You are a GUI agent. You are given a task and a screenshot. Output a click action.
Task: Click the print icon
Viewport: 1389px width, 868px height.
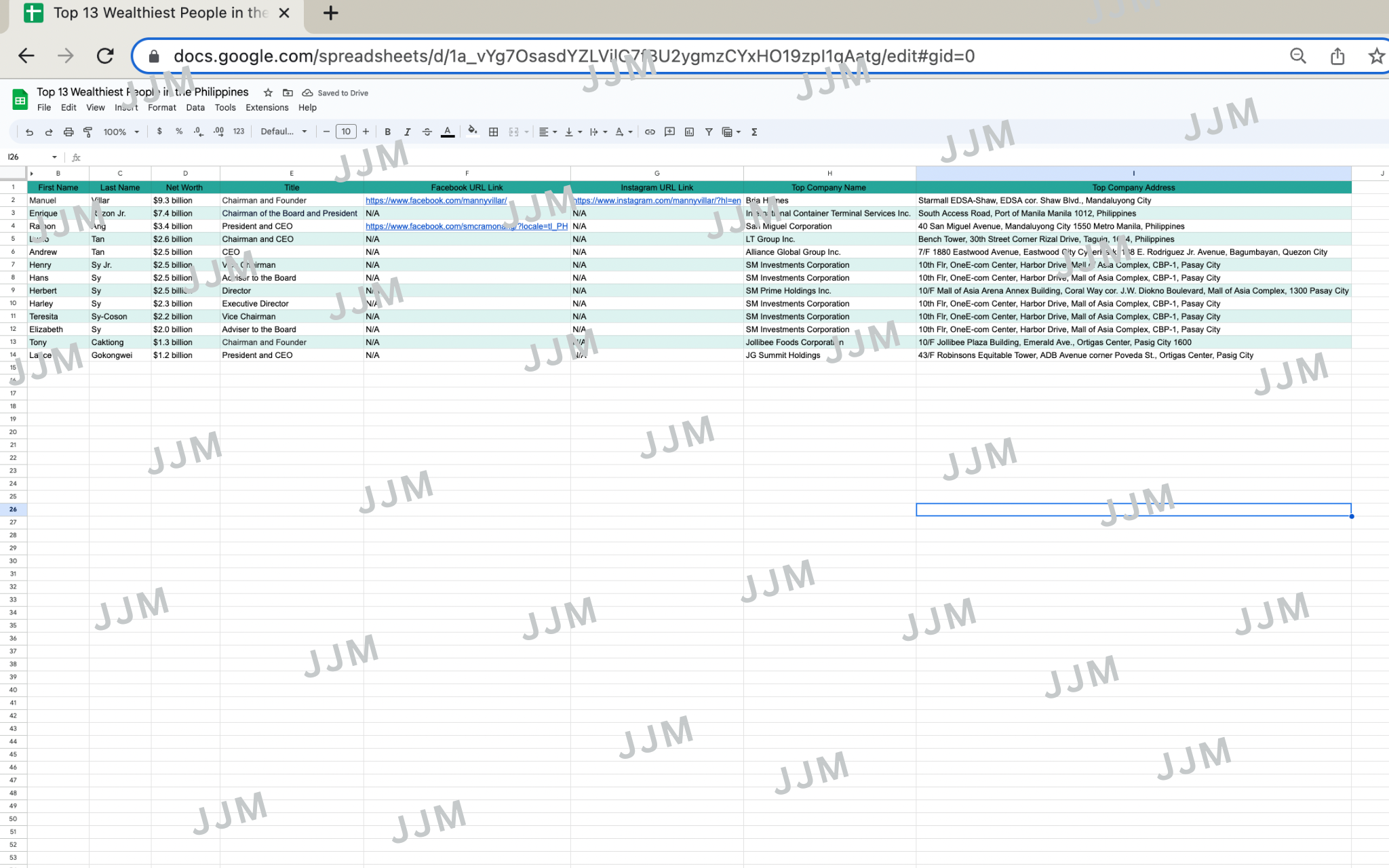pos(69,132)
